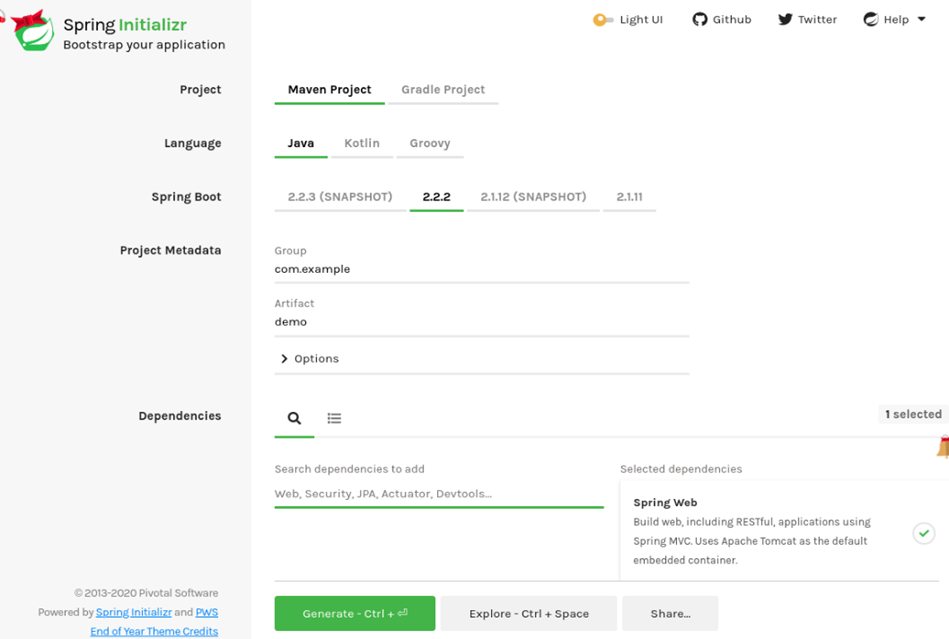Click the Spring Web dependency title

pyautogui.click(x=665, y=503)
